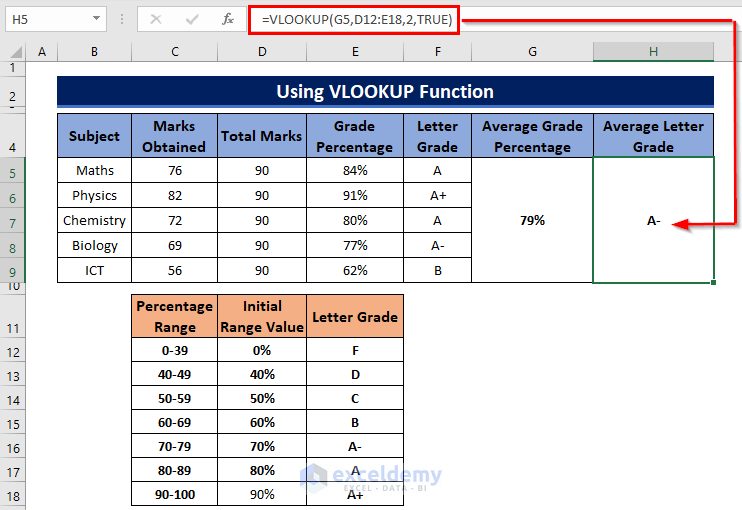
Task: Click the 'Percentage Range' header cell
Action: click(x=174, y=317)
